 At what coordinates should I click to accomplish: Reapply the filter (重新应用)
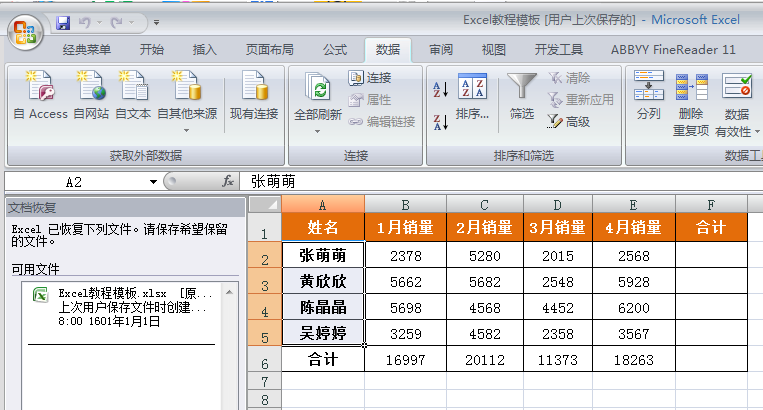[581, 100]
